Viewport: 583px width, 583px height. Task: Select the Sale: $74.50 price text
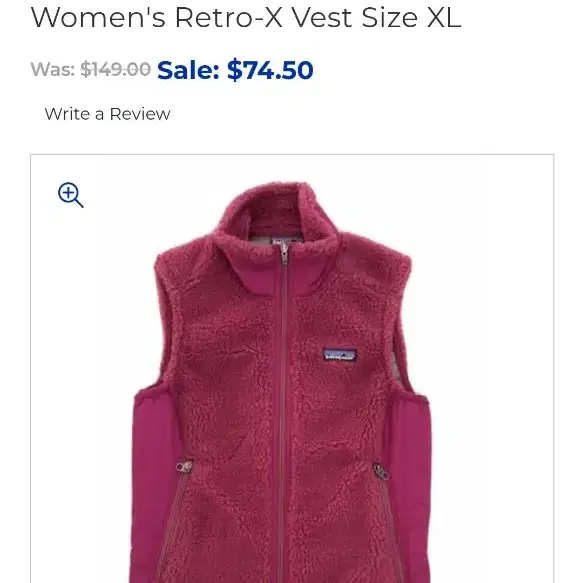pyautogui.click(x=235, y=70)
